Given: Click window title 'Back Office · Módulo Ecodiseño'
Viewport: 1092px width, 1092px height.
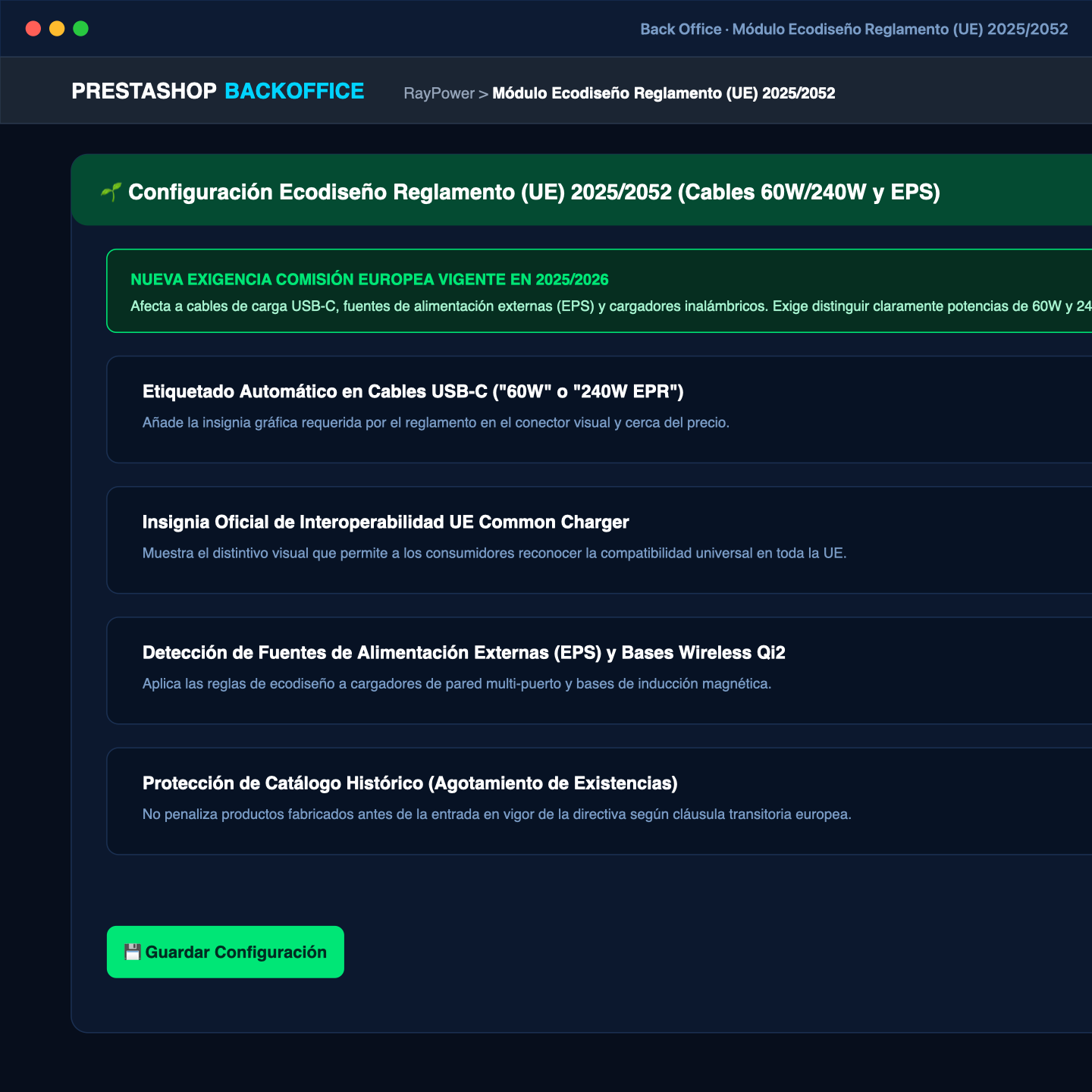Looking at the screenshot, I should tap(854, 29).
